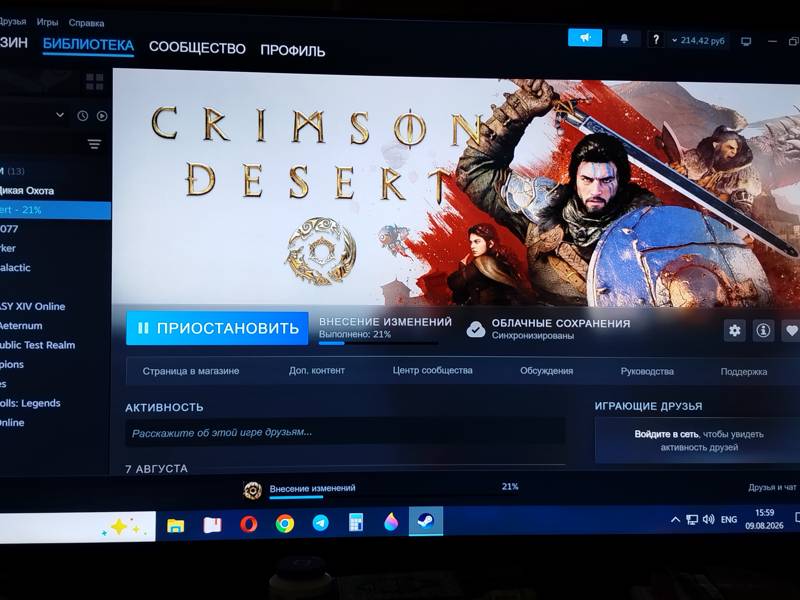This screenshot has height=600, width=800.
Task: Open game settings gear icon
Action: point(735,330)
